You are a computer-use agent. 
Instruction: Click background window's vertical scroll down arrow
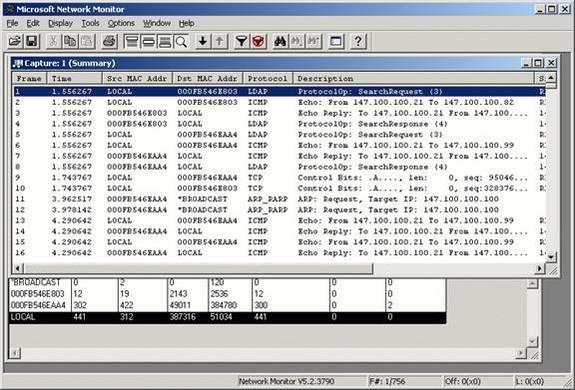pos(532,342)
